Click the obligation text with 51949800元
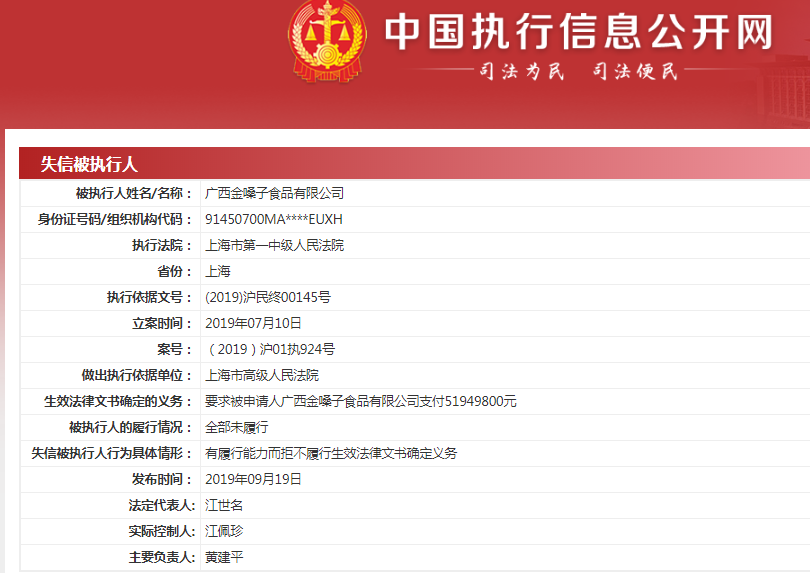This screenshot has width=810, height=573. pos(360,401)
